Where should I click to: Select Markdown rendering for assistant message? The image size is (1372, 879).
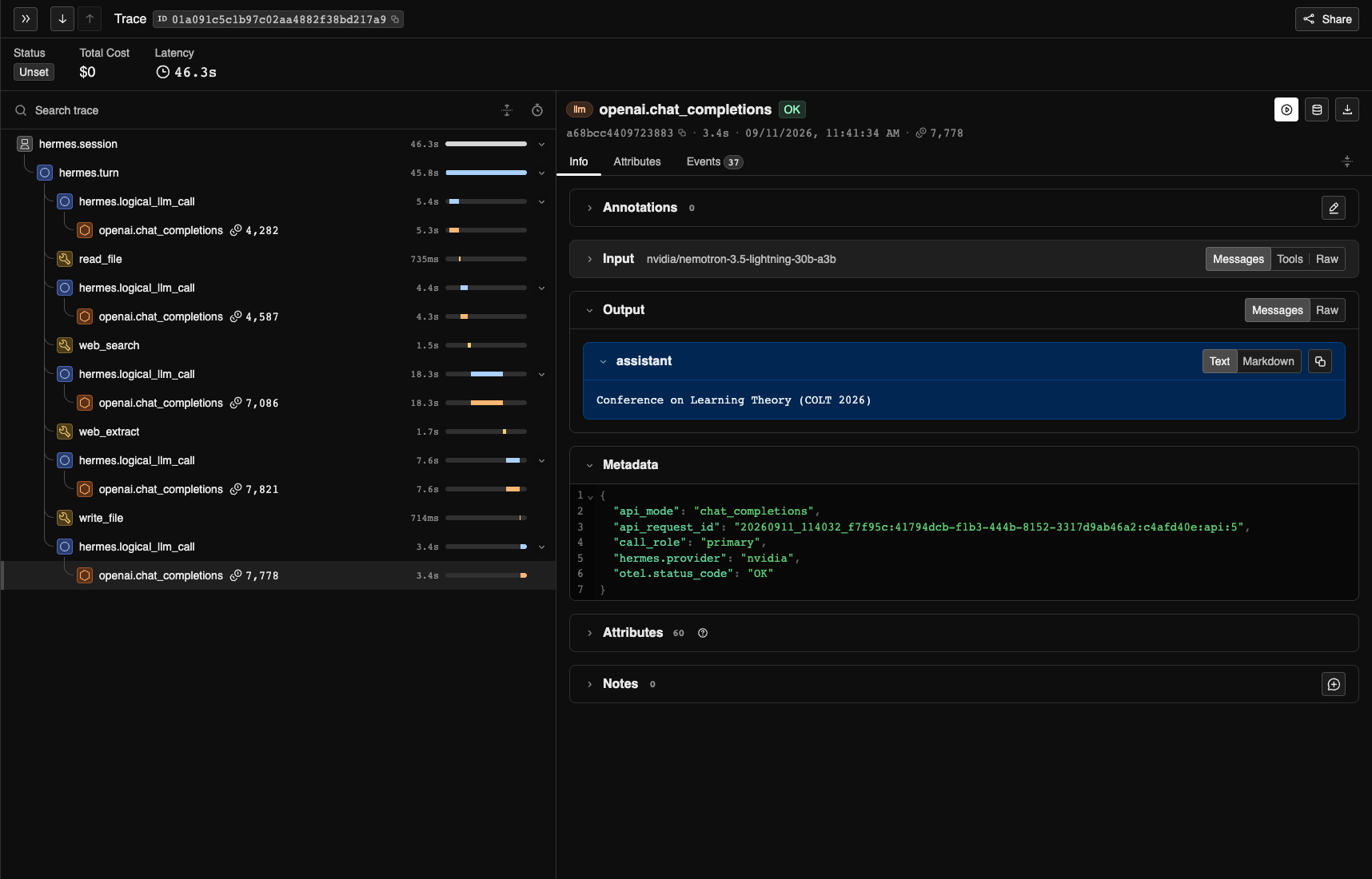(1268, 361)
